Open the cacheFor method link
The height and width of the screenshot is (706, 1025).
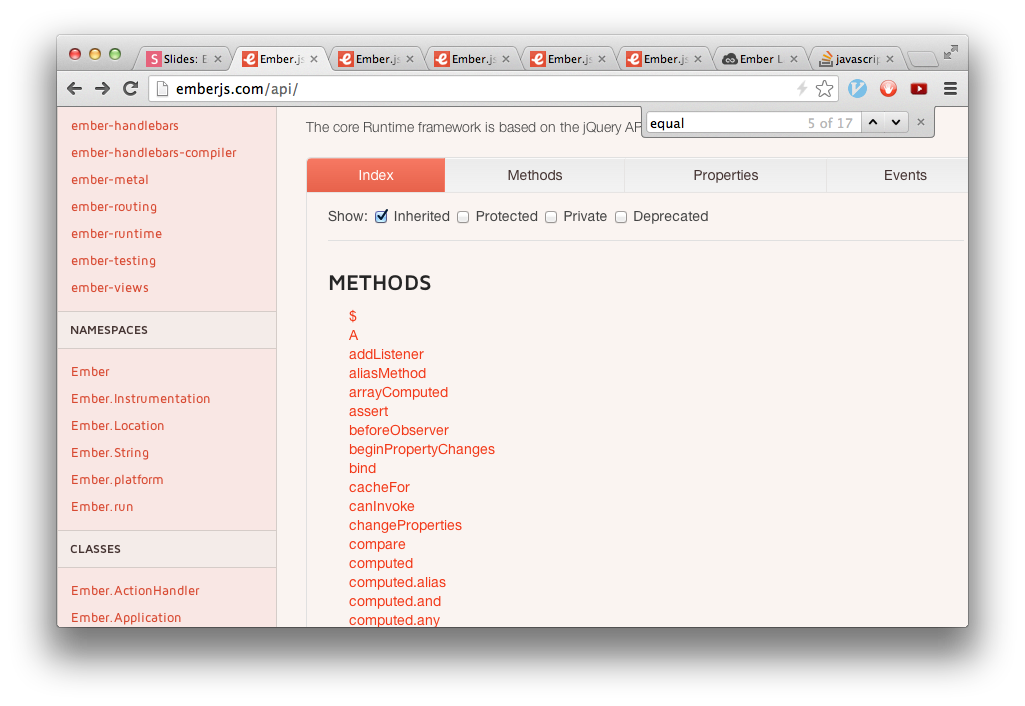(x=379, y=487)
